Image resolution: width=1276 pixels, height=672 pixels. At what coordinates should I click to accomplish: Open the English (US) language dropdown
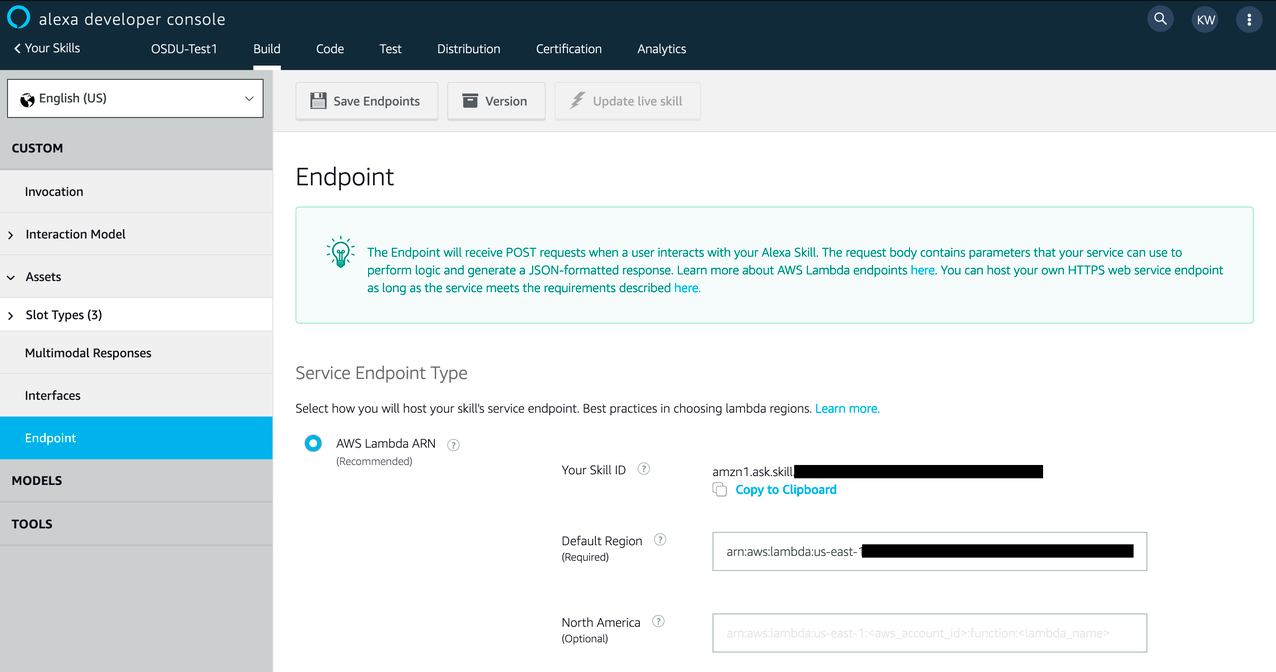tap(135, 98)
